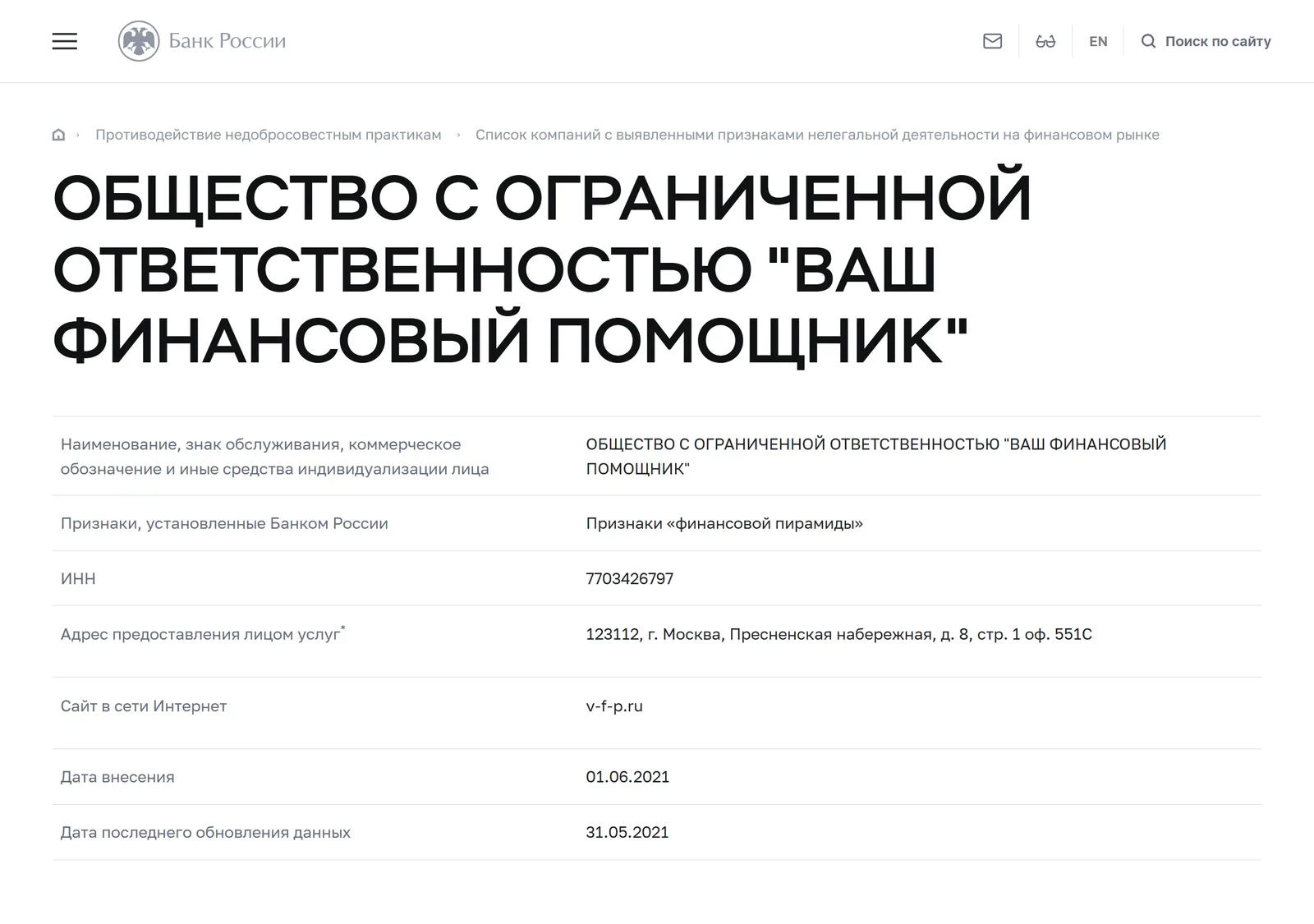Open the hamburger main menu
This screenshot has width=1314, height=924.
pyautogui.click(x=65, y=41)
